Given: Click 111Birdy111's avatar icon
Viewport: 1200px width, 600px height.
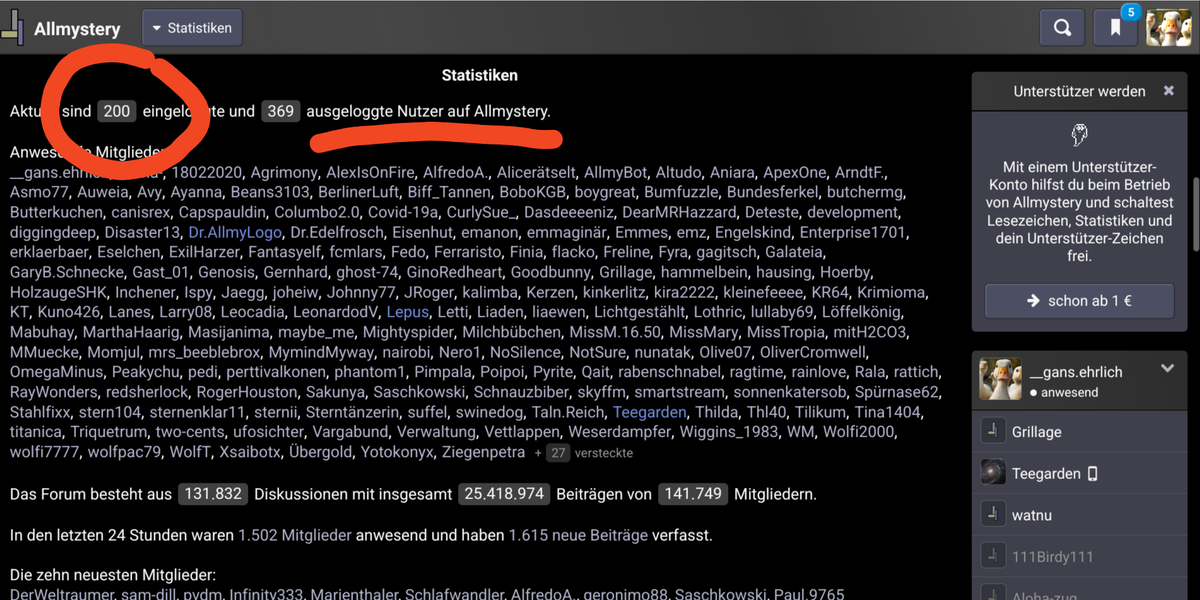Looking at the screenshot, I should [993, 556].
